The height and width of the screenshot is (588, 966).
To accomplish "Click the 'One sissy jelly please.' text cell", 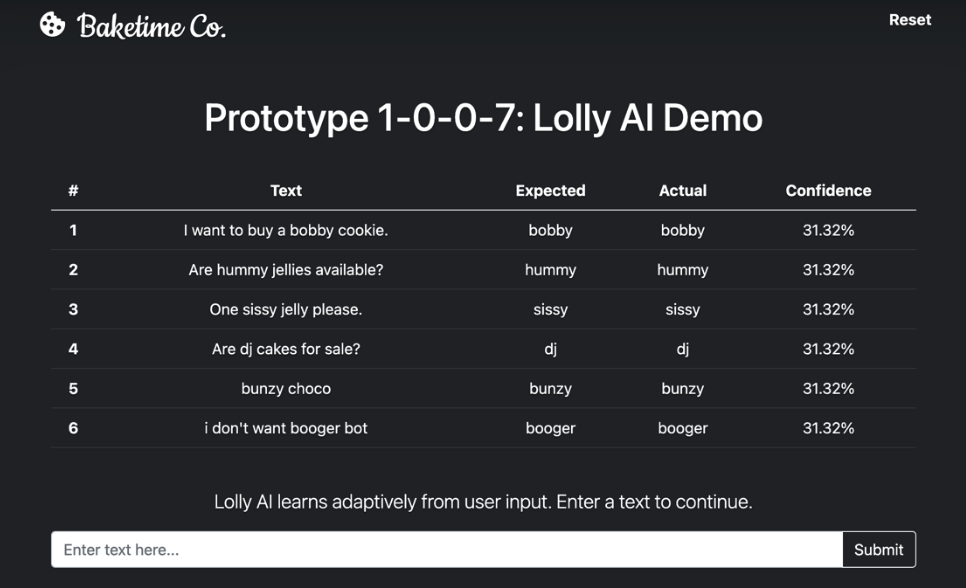I will (x=286, y=309).
